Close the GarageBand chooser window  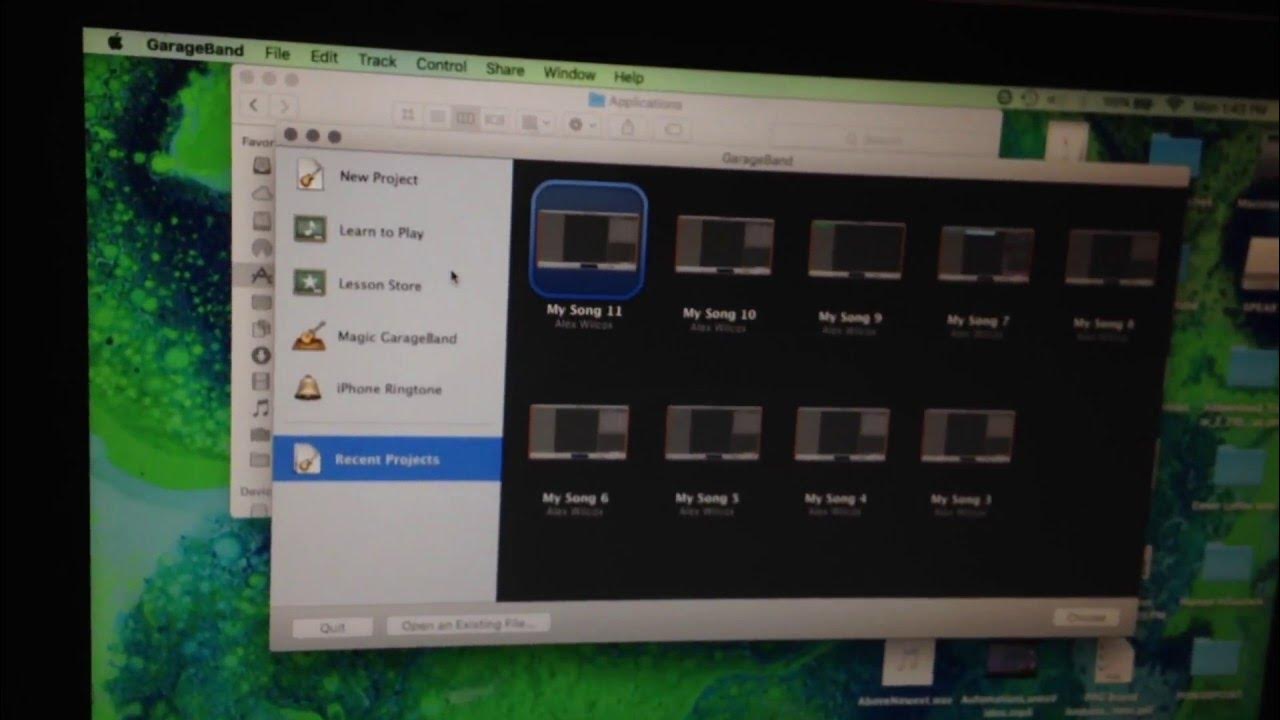coord(291,134)
